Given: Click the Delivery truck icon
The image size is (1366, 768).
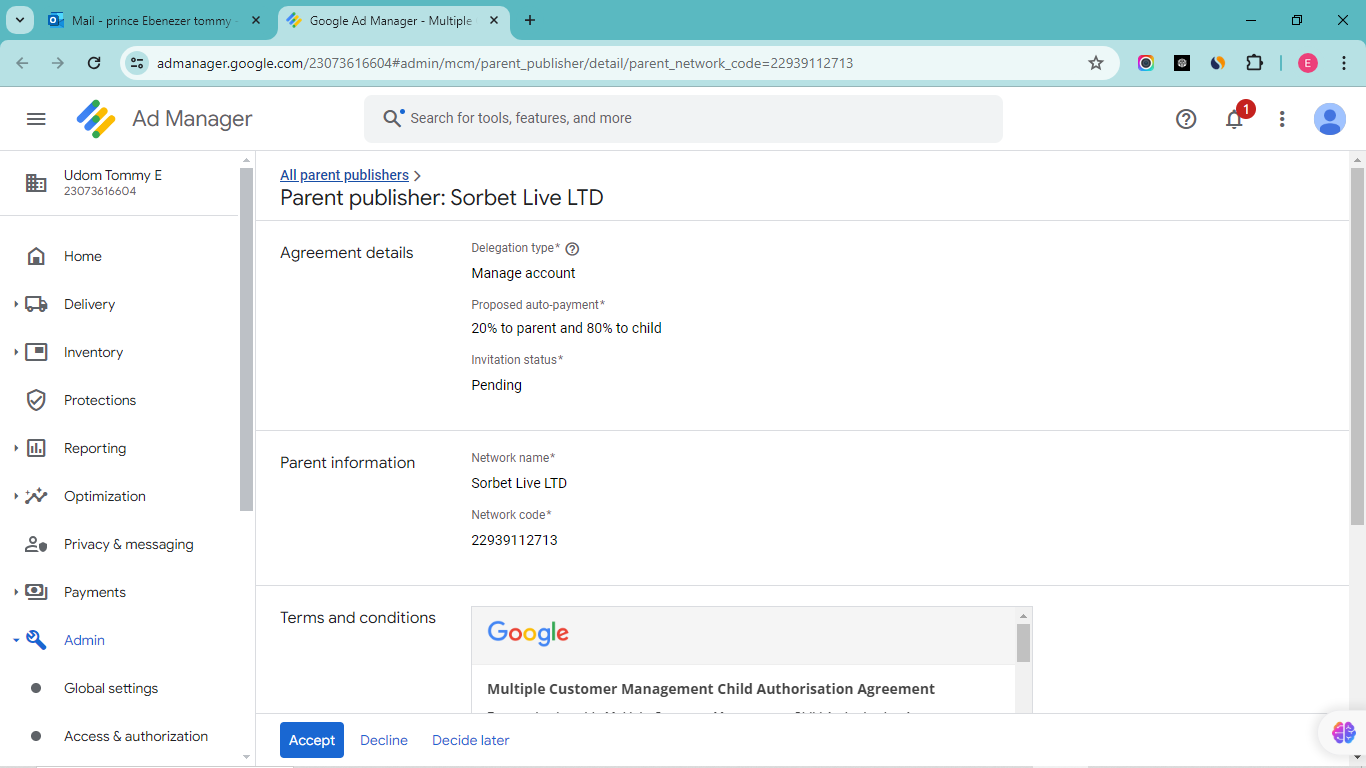Looking at the screenshot, I should tap(36, 304).
